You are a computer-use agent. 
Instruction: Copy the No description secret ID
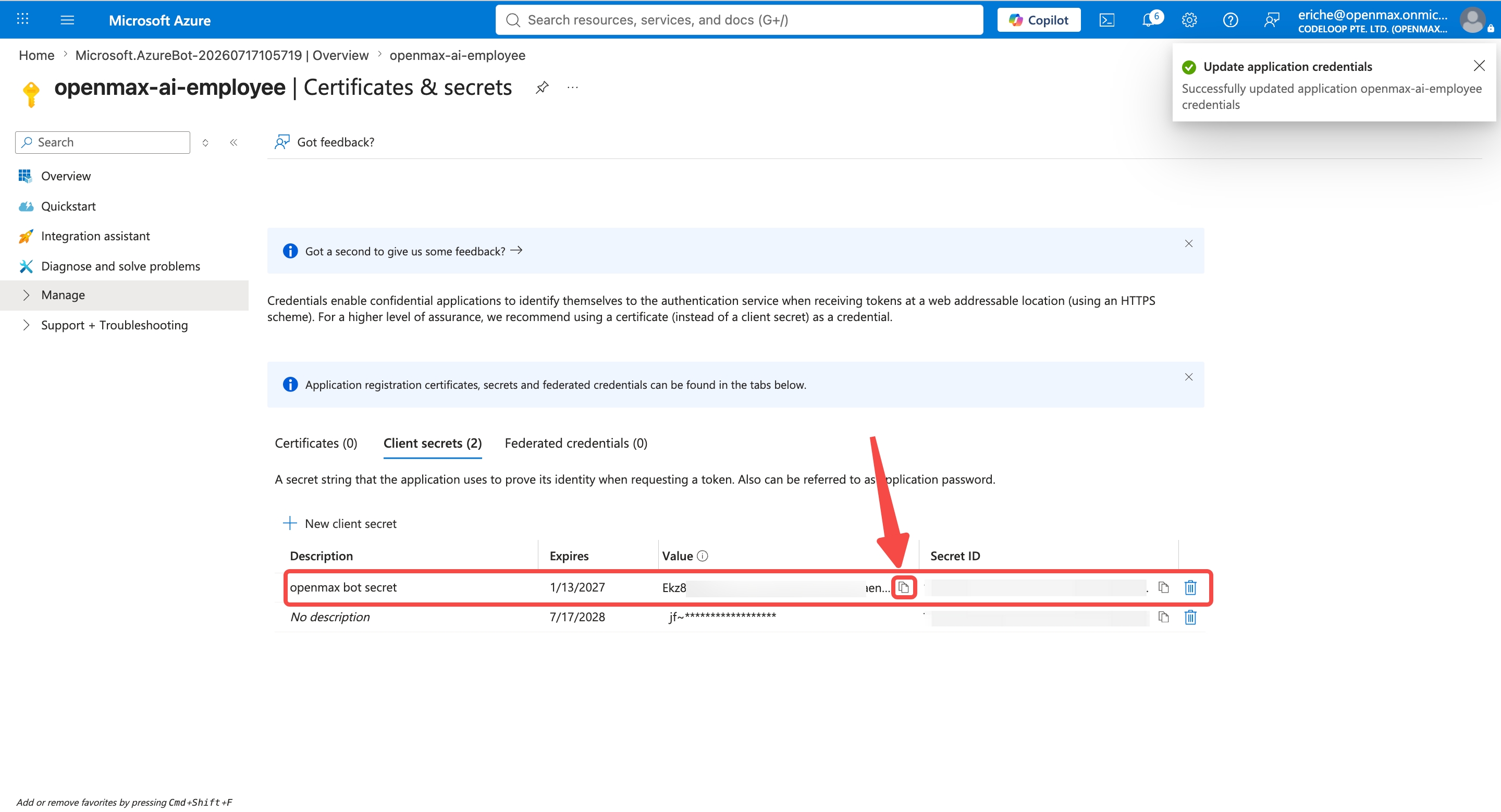[x=1163, y=617]
